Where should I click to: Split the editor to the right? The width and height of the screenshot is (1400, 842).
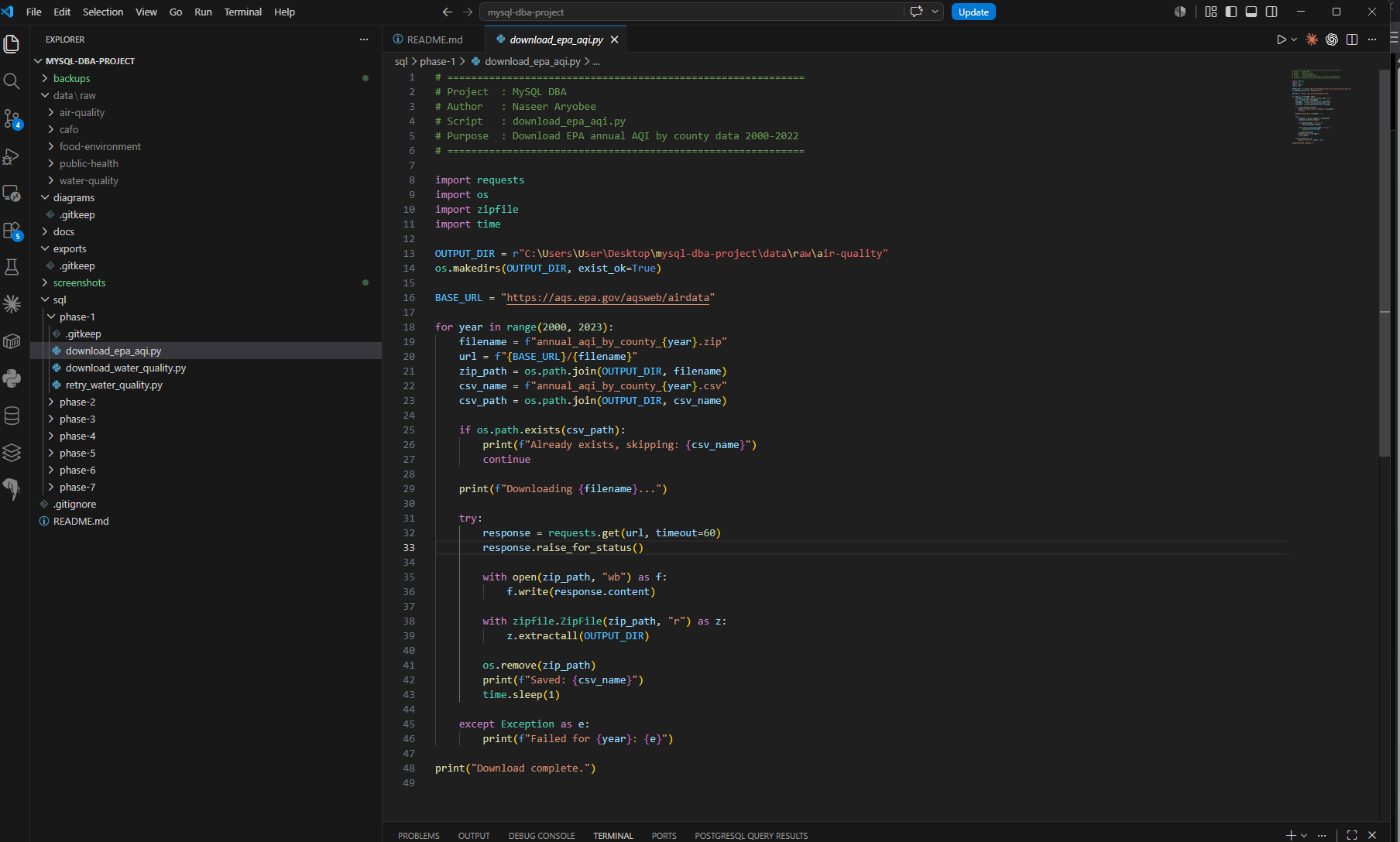pos(1352,39)
